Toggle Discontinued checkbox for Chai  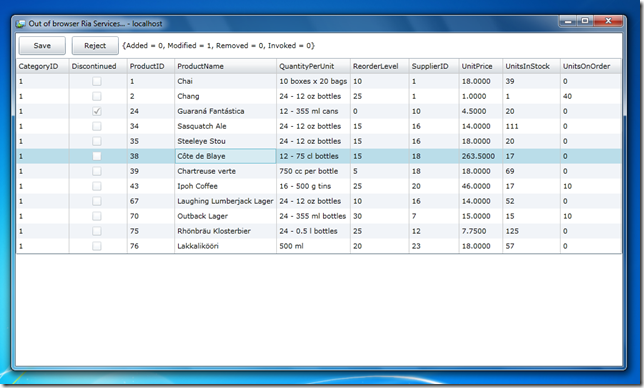pos(97,81)
